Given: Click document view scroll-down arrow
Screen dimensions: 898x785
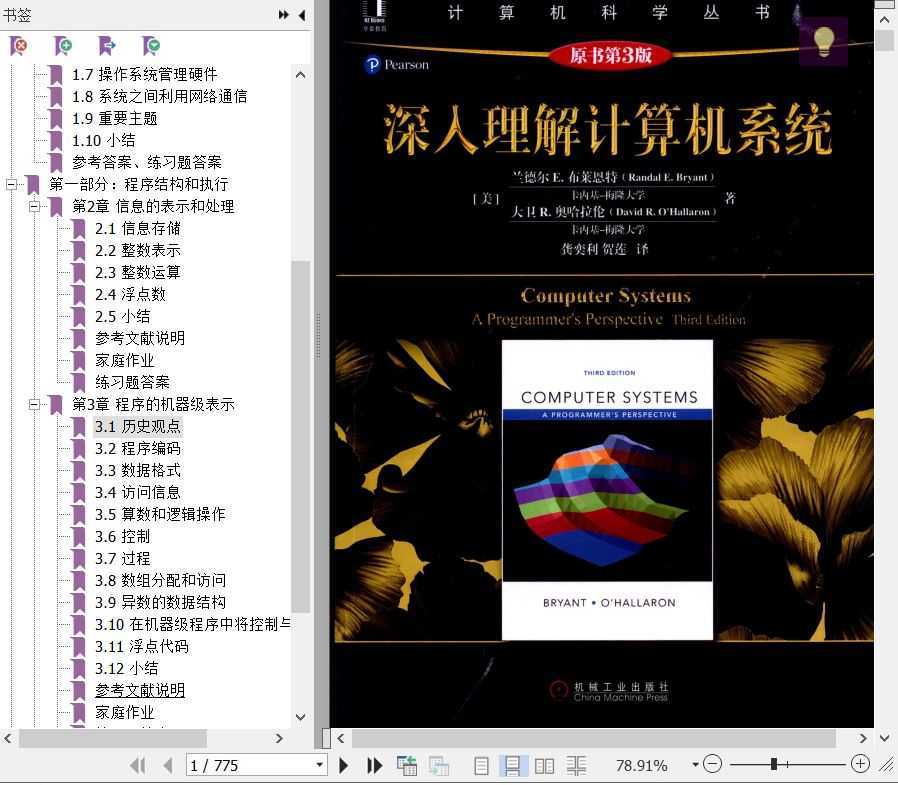Looking at the screenshot, I should pos(885,739).
